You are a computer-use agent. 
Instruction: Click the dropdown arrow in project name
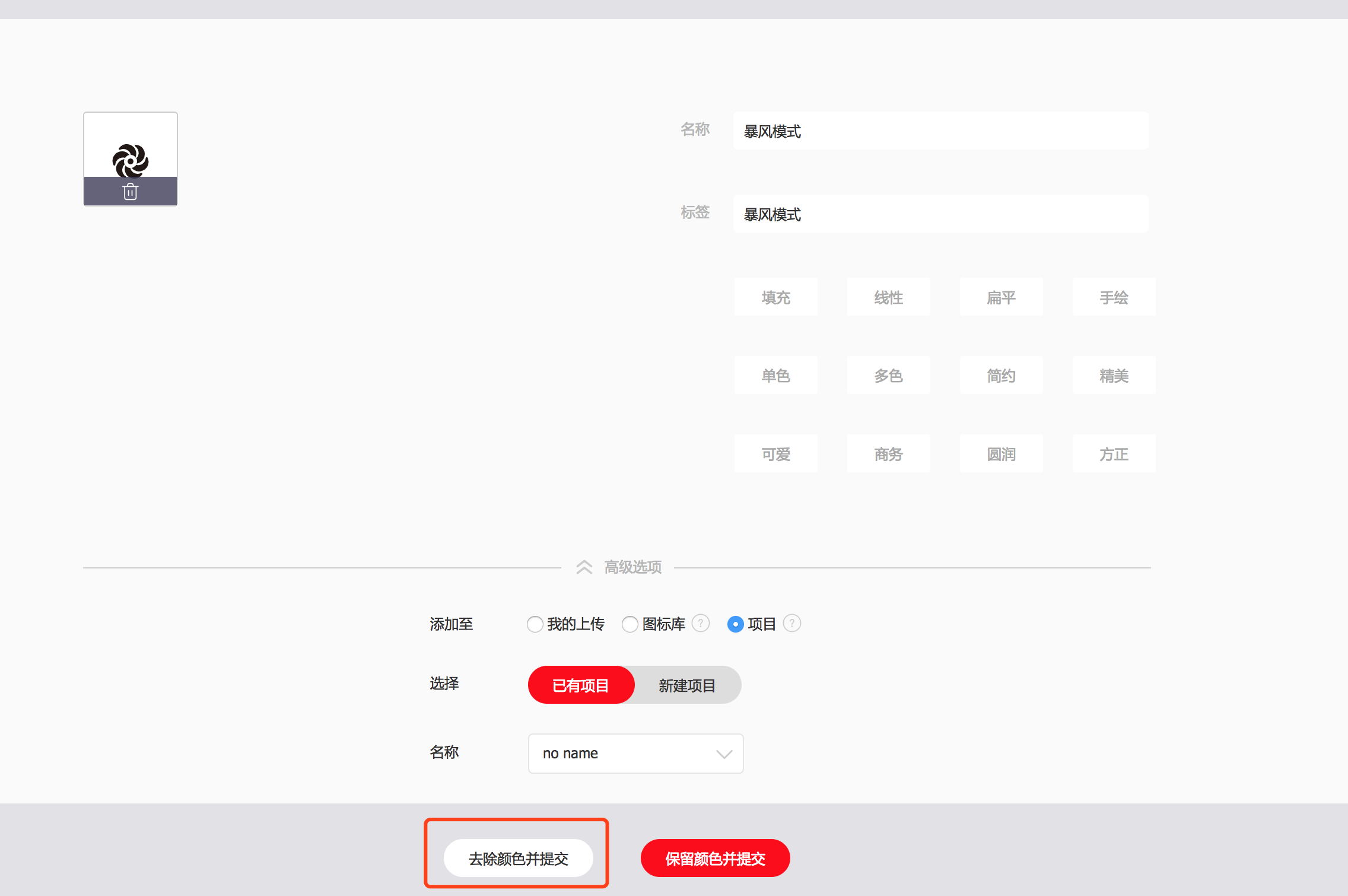(x=724, y=754)
